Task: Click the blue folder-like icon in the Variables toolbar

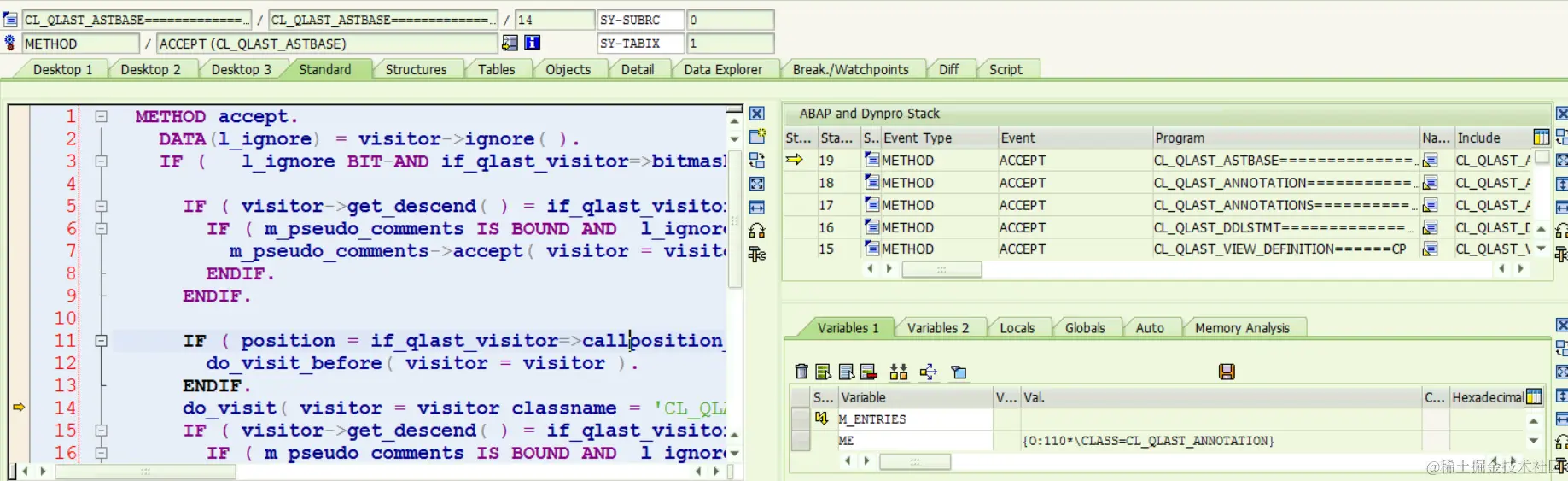Action: coord(959,372)
